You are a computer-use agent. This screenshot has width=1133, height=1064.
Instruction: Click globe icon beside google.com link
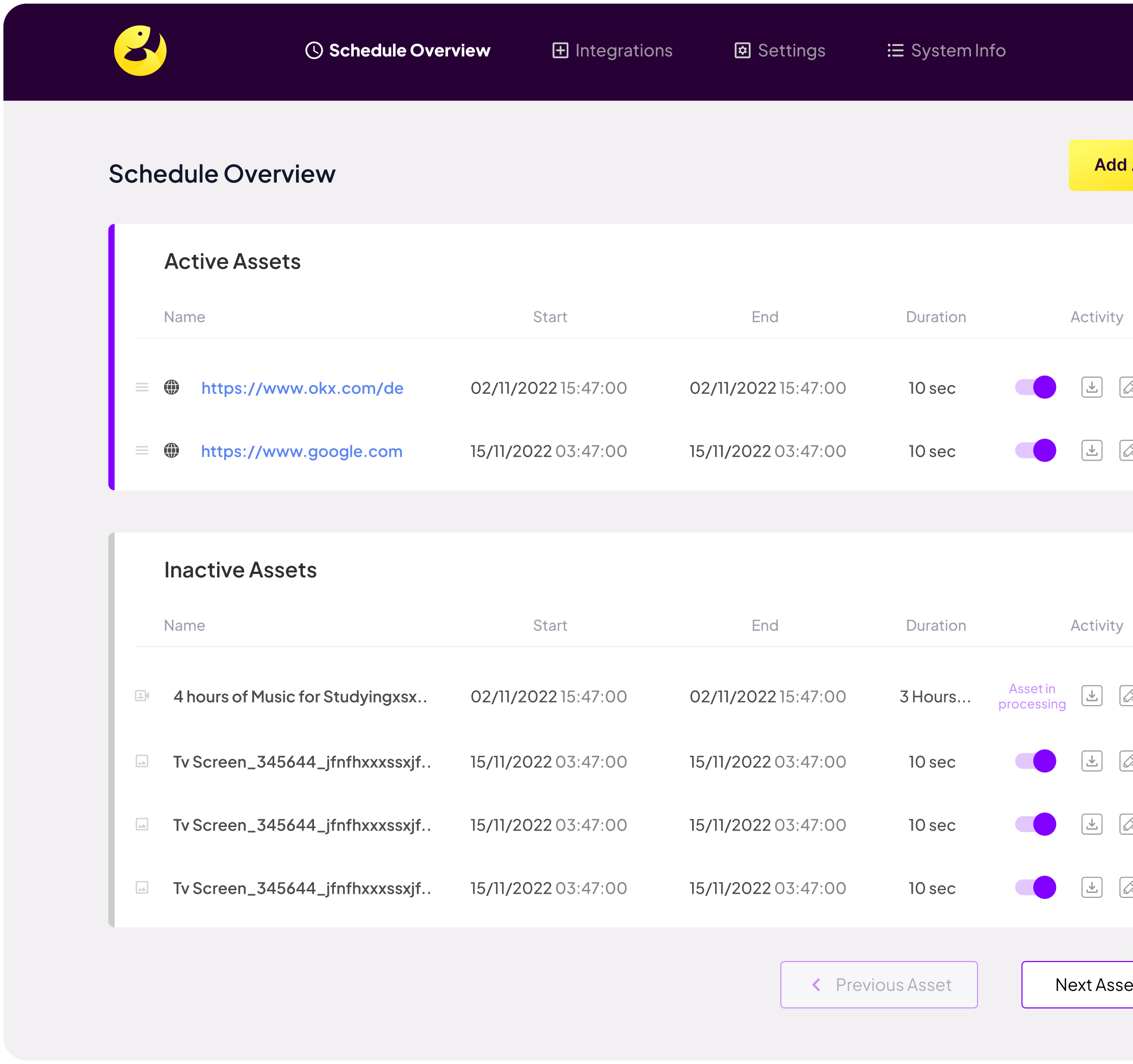[x=172, y=451]
